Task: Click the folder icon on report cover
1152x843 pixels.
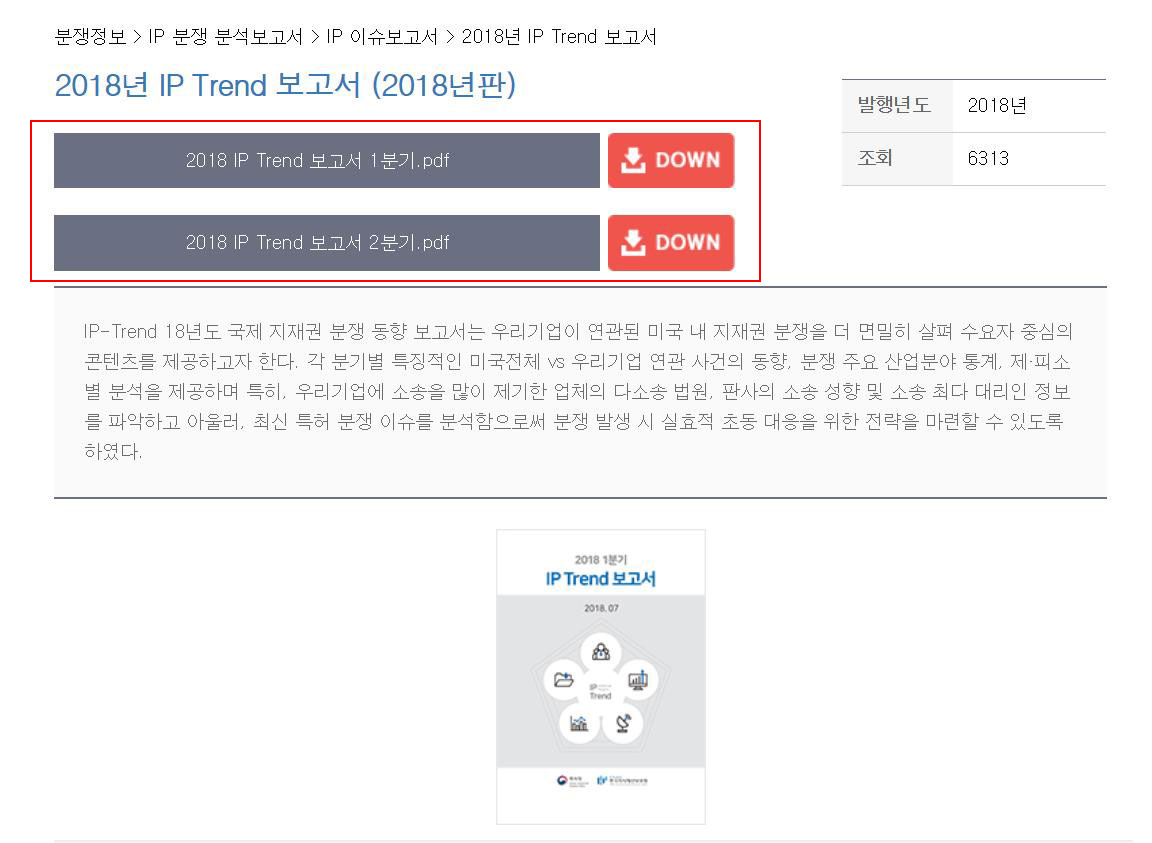Action: click(x=564, y=680)
